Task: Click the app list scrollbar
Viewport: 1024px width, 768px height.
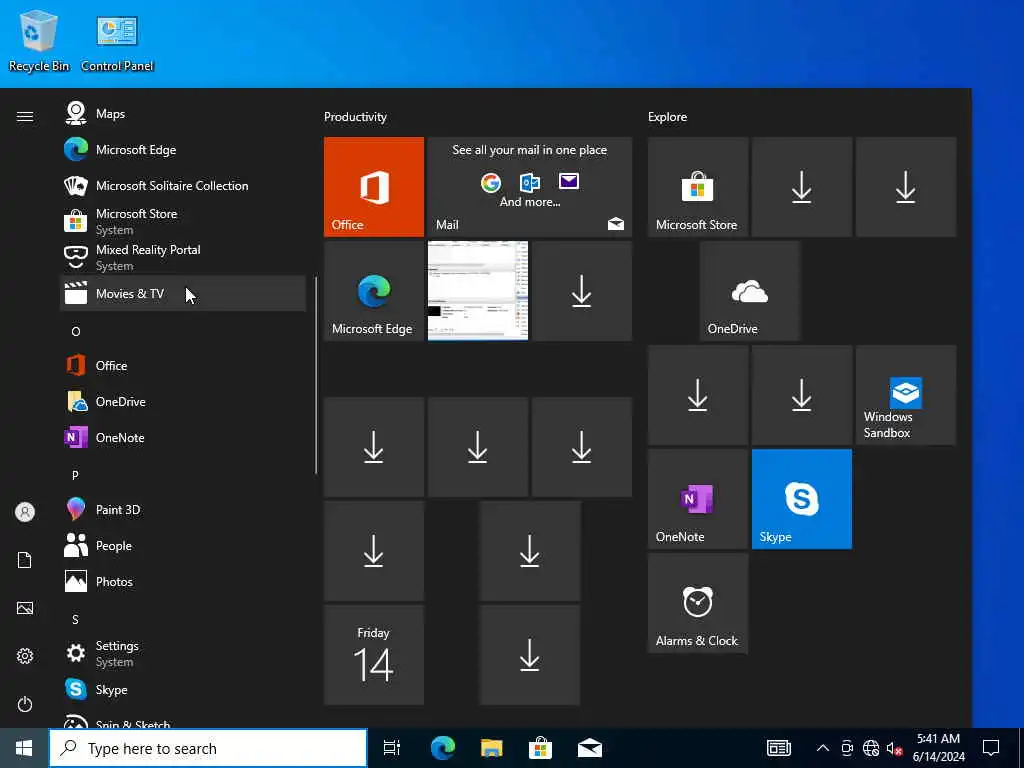Action: 316,376
